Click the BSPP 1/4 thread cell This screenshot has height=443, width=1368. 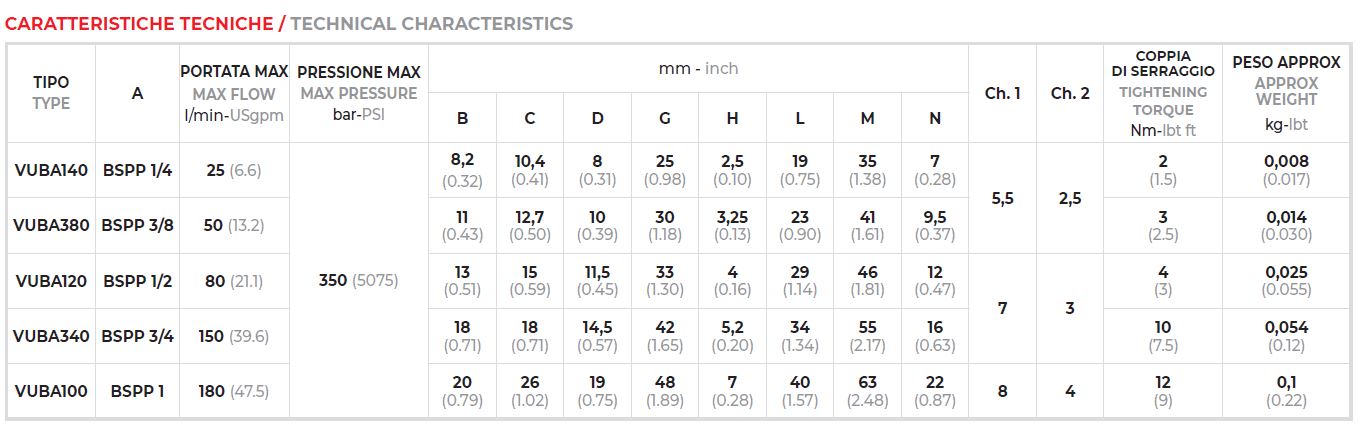pyautogui.click(x=138, y=170)
